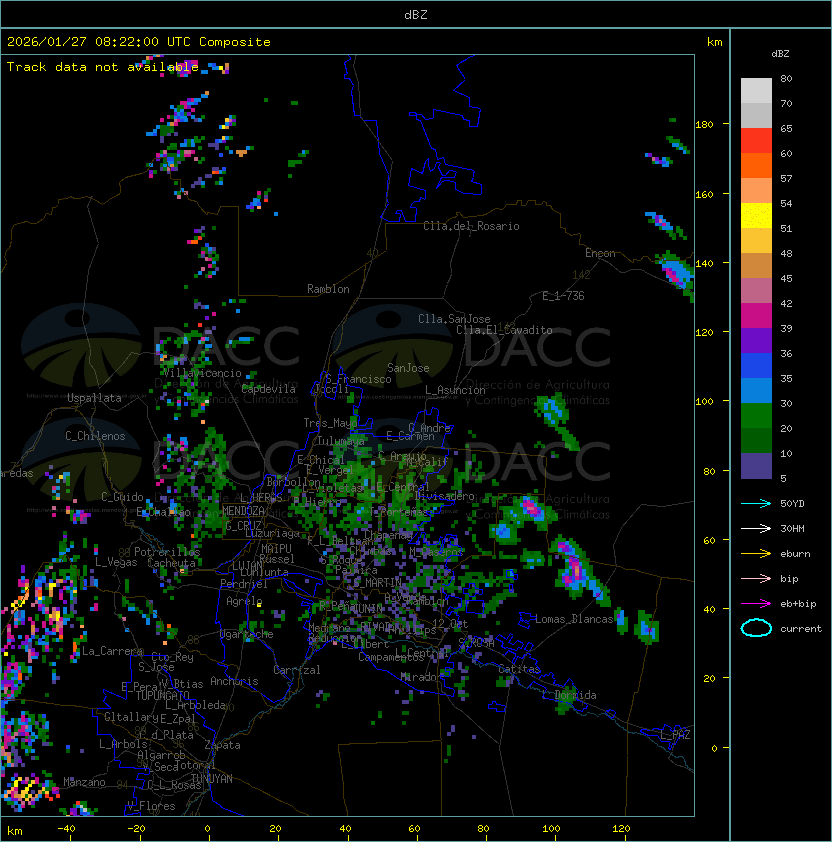Click the Clla.SanJose map label
832x842 pixels.
(454, 318)
